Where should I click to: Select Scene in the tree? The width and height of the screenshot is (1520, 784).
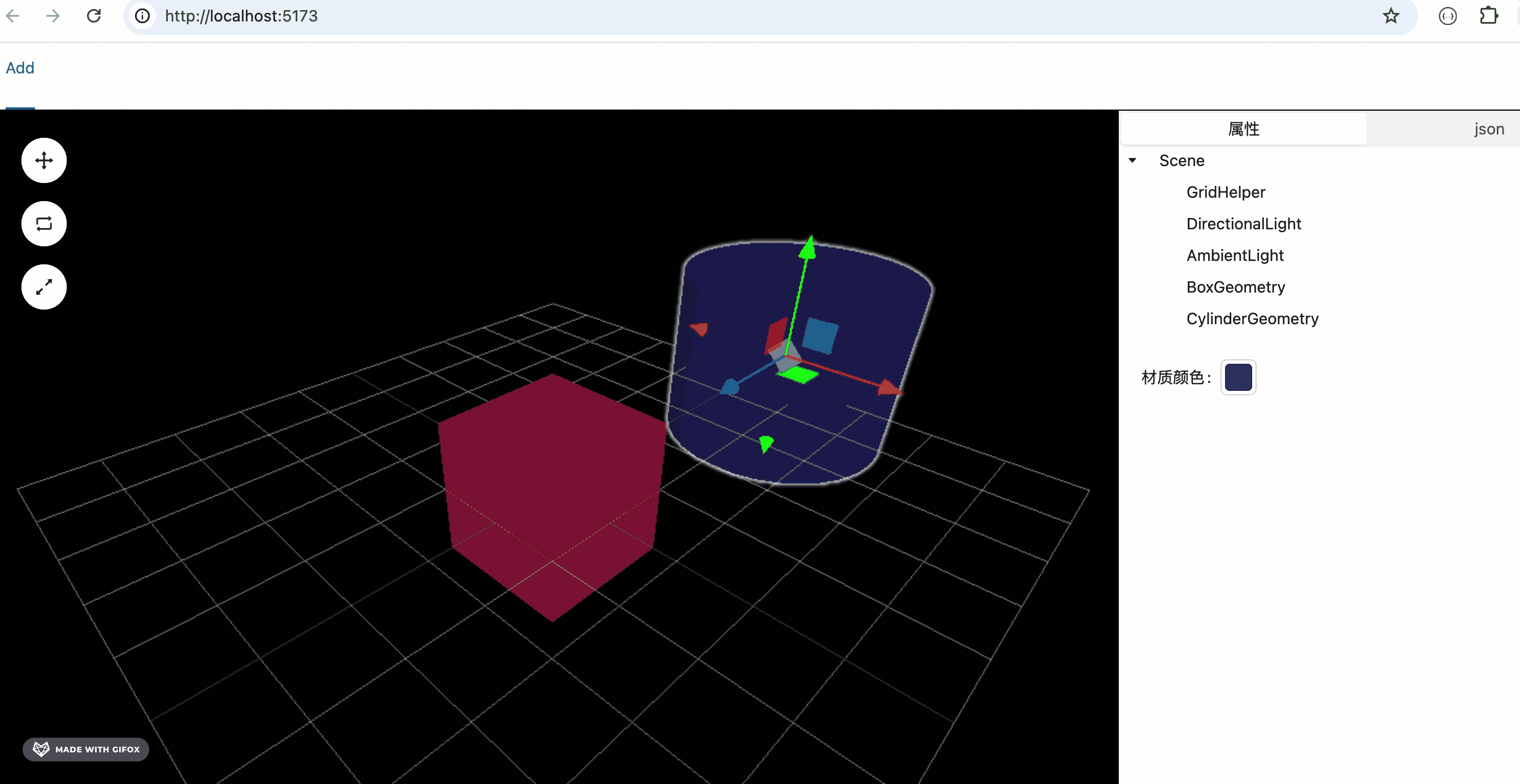(x=1182, y=160)
